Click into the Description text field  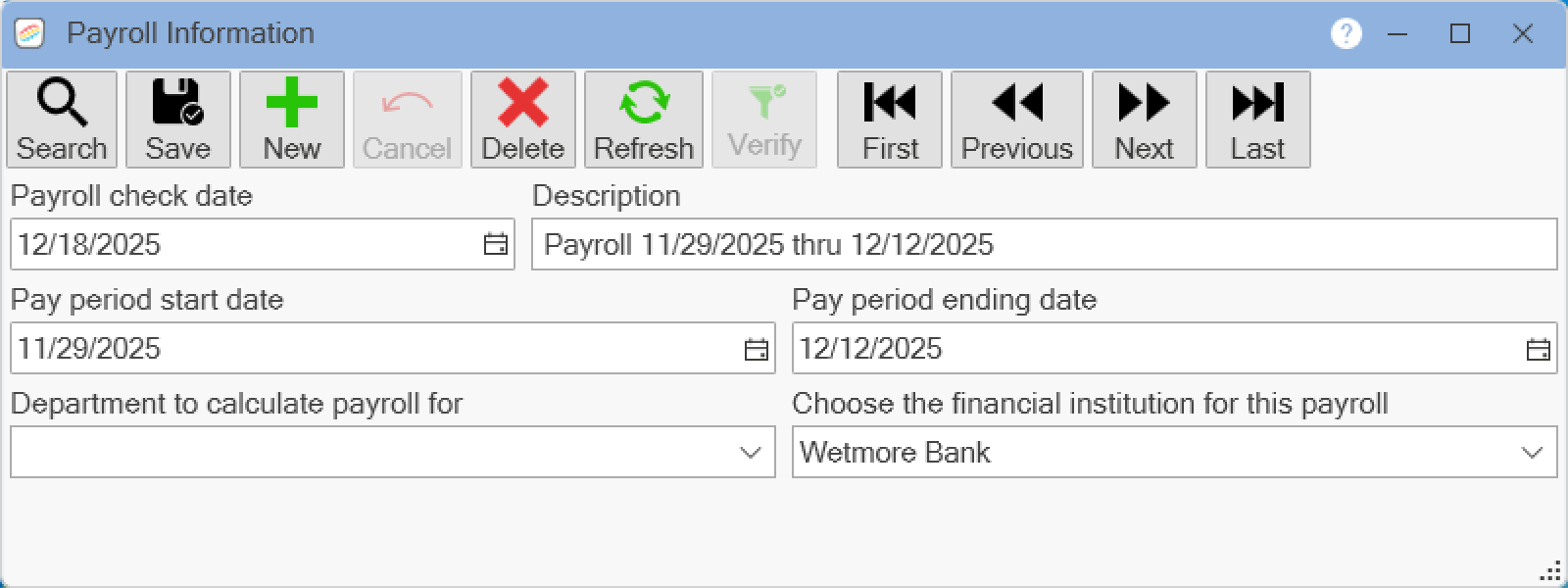(1044, 244)
